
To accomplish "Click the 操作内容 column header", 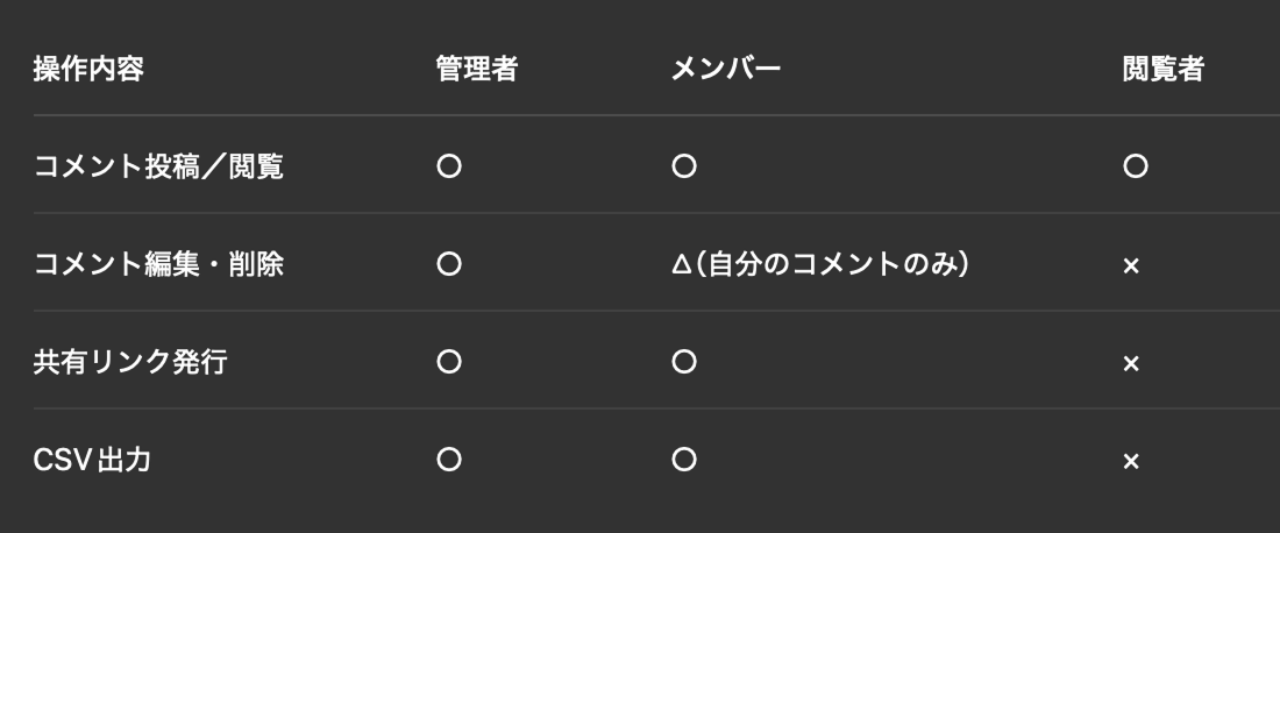I will click(x=88, y=69).
